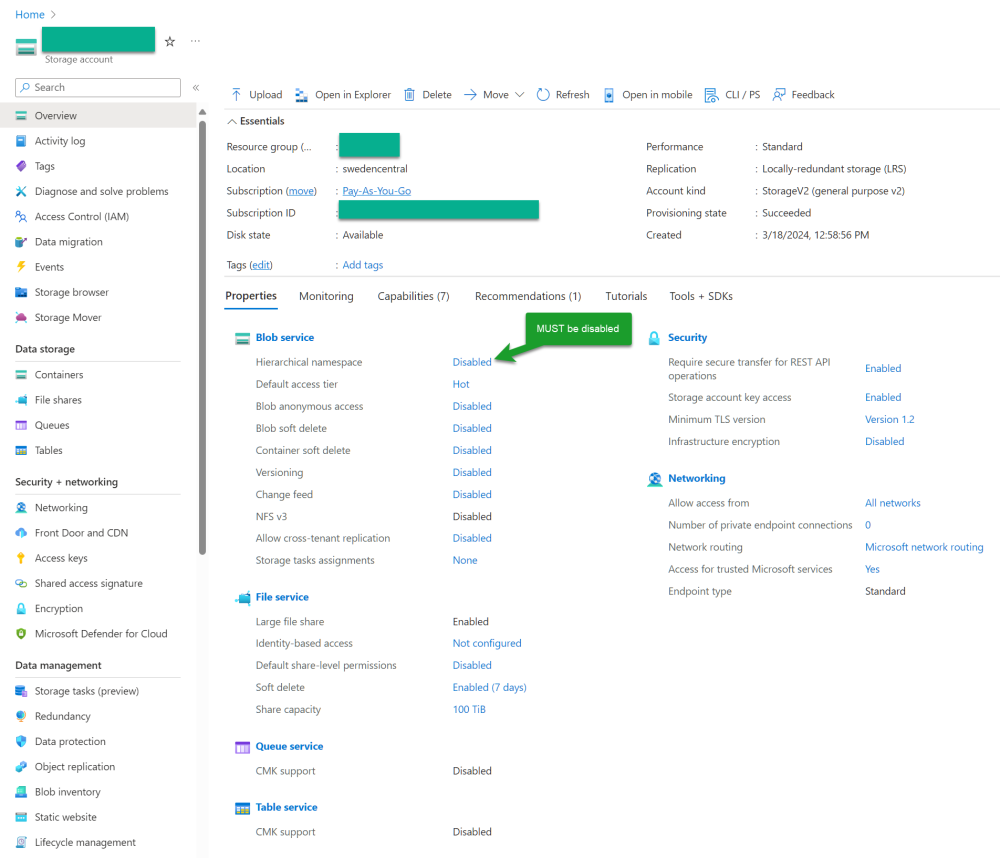Screen dimensions: 1000x858
Task: Select the Tools + SDKs tab
Action: click(701, 296)
